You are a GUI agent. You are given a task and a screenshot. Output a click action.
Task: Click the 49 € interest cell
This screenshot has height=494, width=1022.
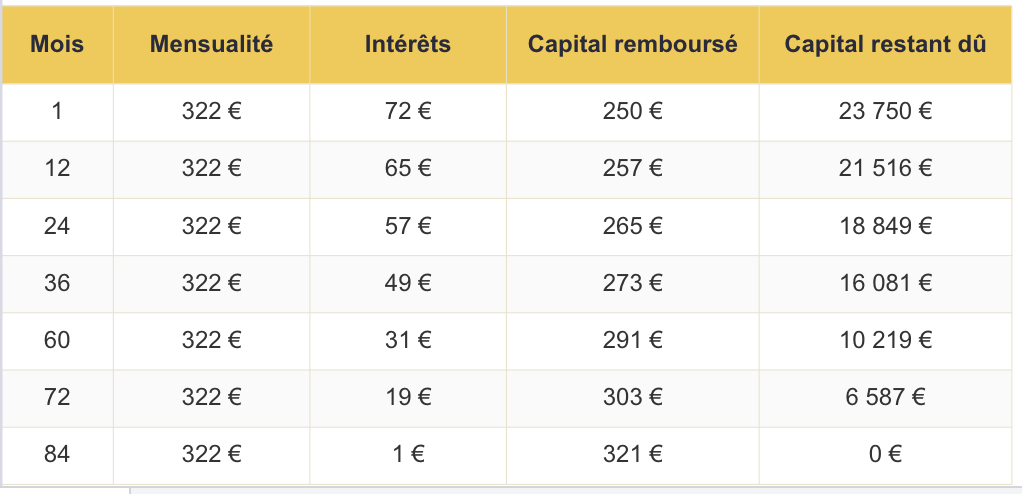click(x=408, y=284)
